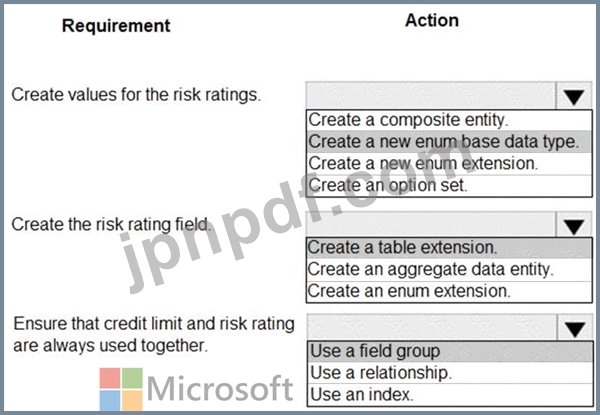Screen dimensions: 600x415
Task: Click the 'Create the risk rating field' requirement
Action: pyautogui.click(x=111, y=224)
